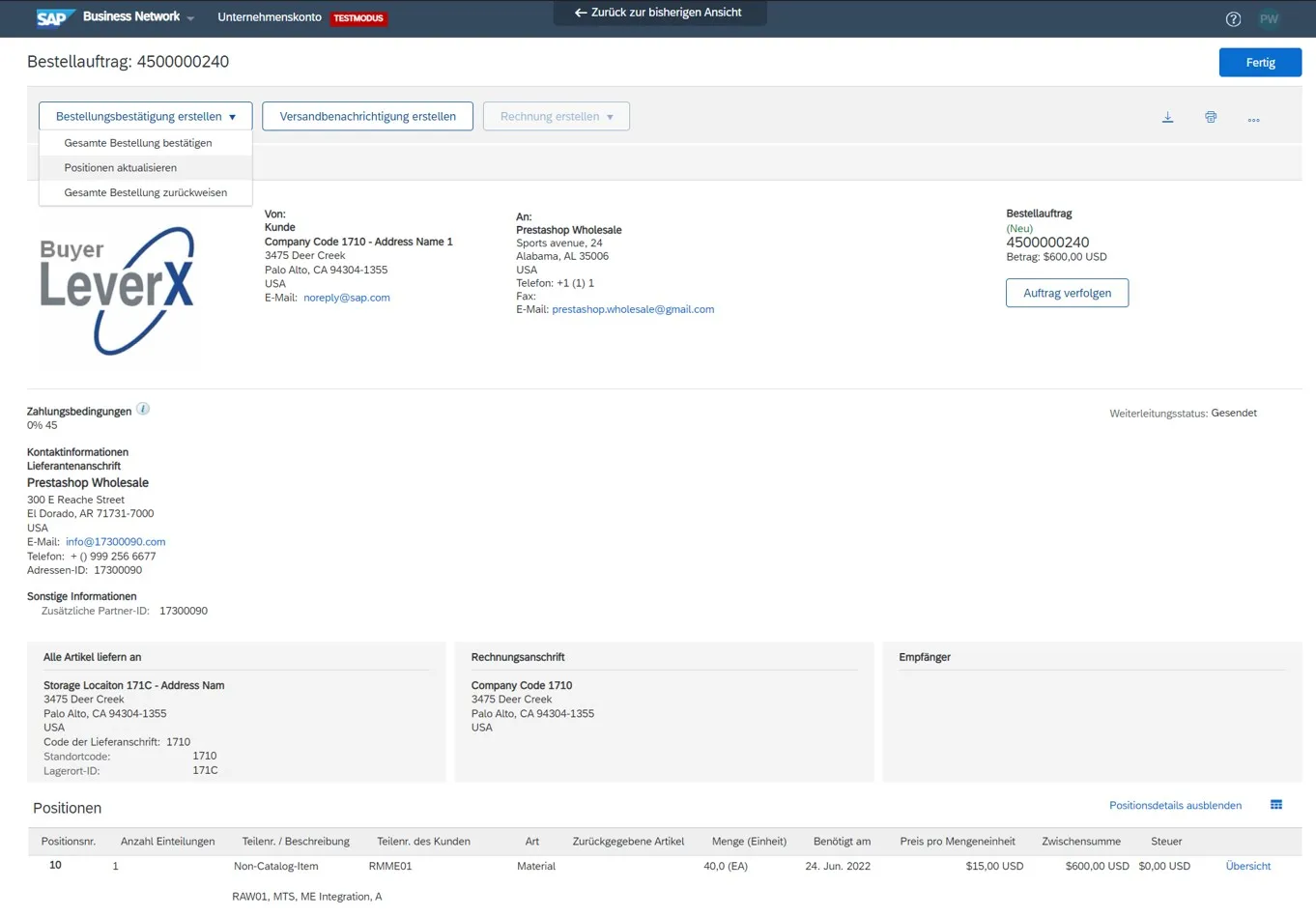Viewport: 1316px width, 917px height.
Task: Click the print icon
Action: tap(1211, 117)
